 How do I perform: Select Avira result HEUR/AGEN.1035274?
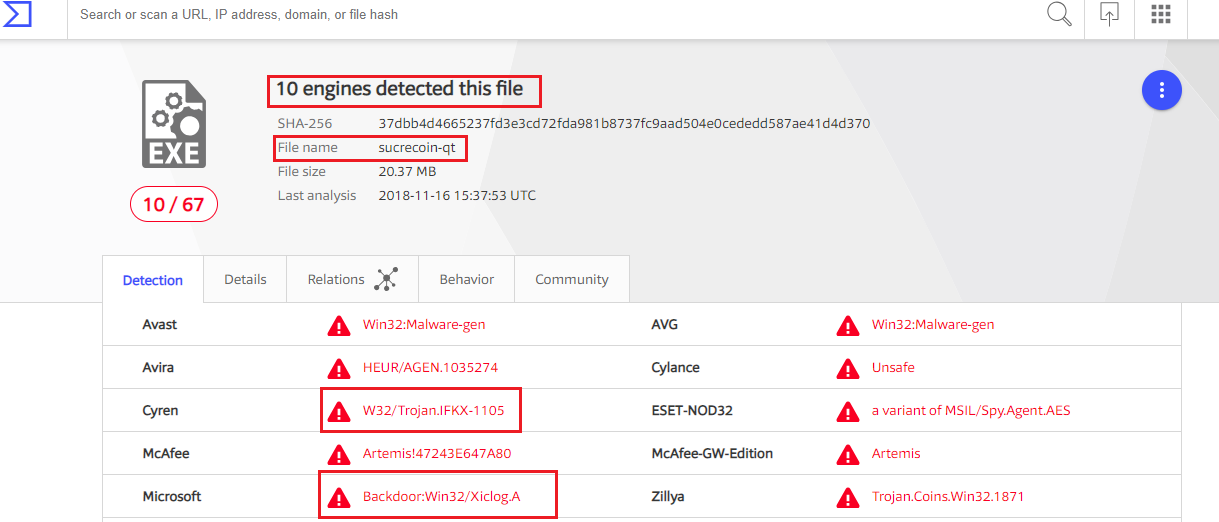pos(430,368)
